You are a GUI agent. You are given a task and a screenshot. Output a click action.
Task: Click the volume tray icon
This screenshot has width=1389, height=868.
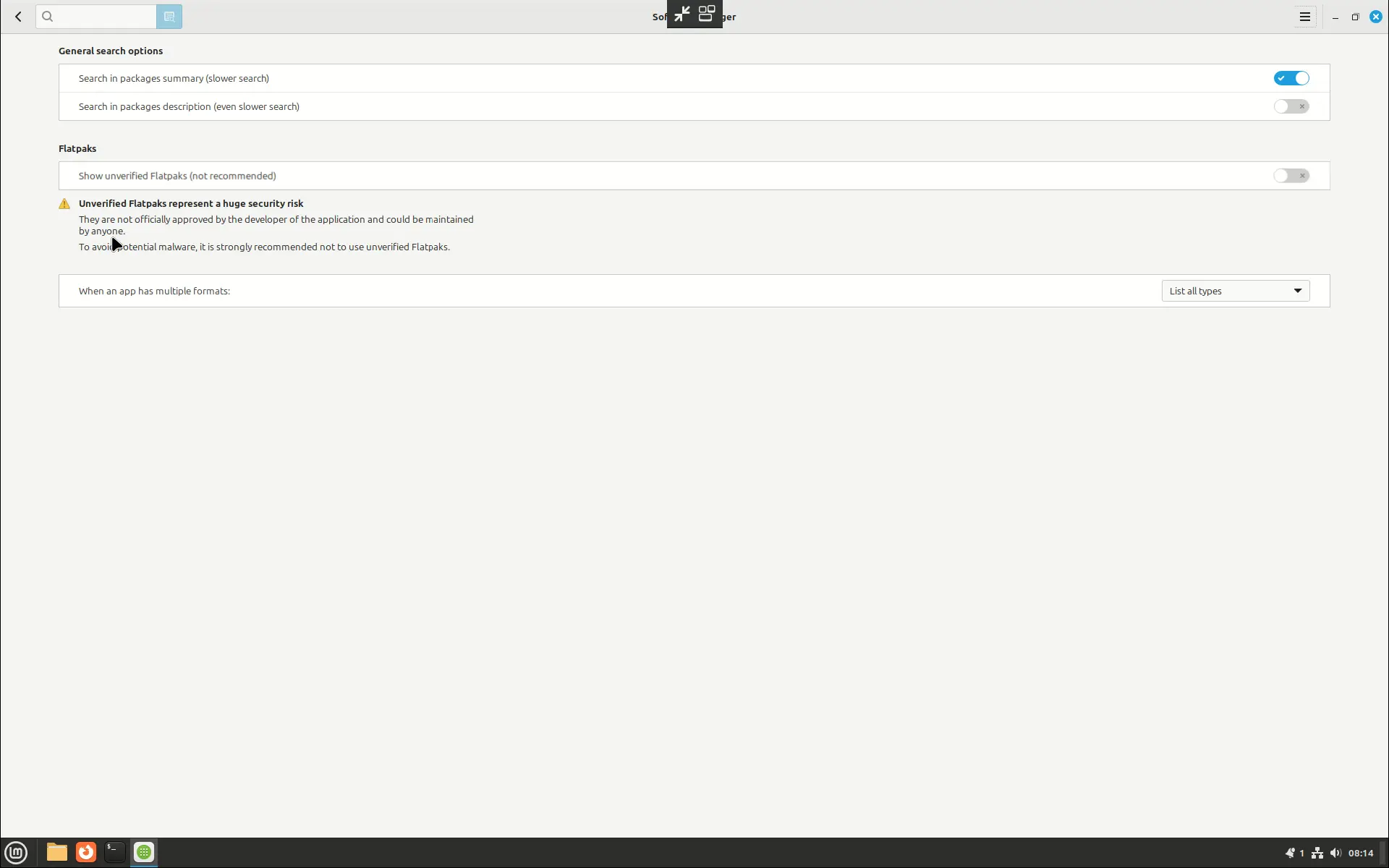coord(1335,854)
